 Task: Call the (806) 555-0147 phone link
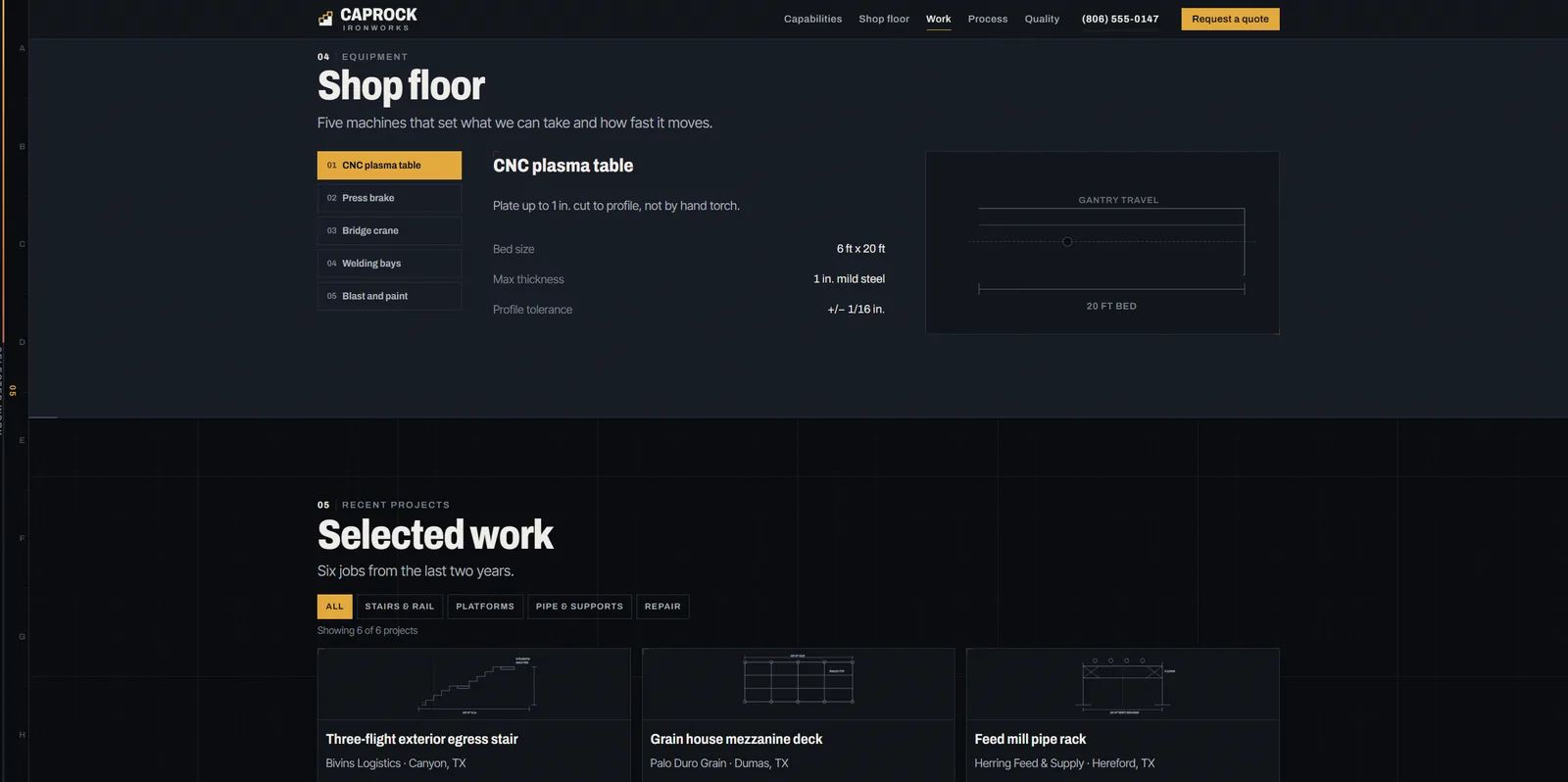coord(1120,19)
